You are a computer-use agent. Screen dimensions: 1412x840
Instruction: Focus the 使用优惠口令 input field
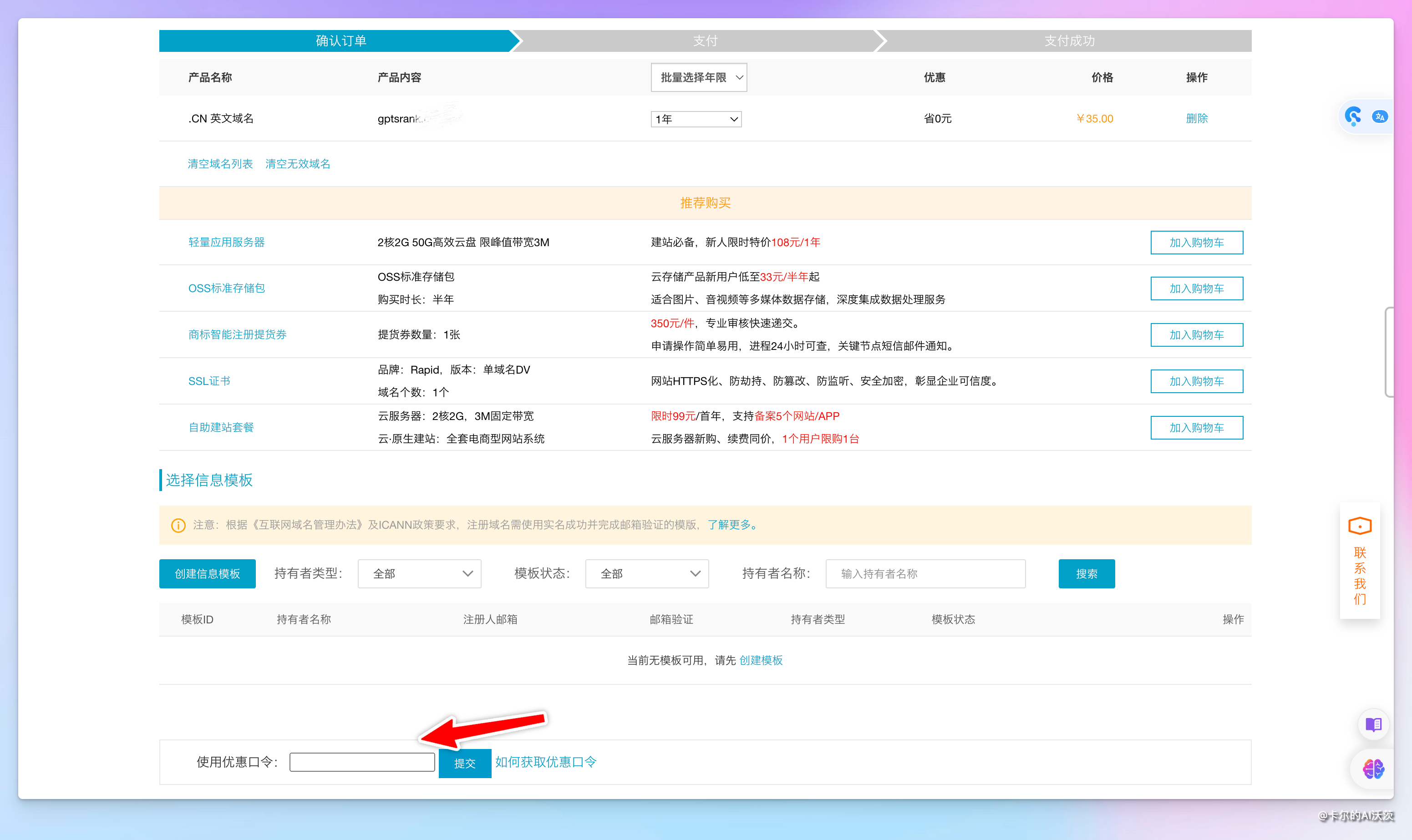[x=362, y=762]
